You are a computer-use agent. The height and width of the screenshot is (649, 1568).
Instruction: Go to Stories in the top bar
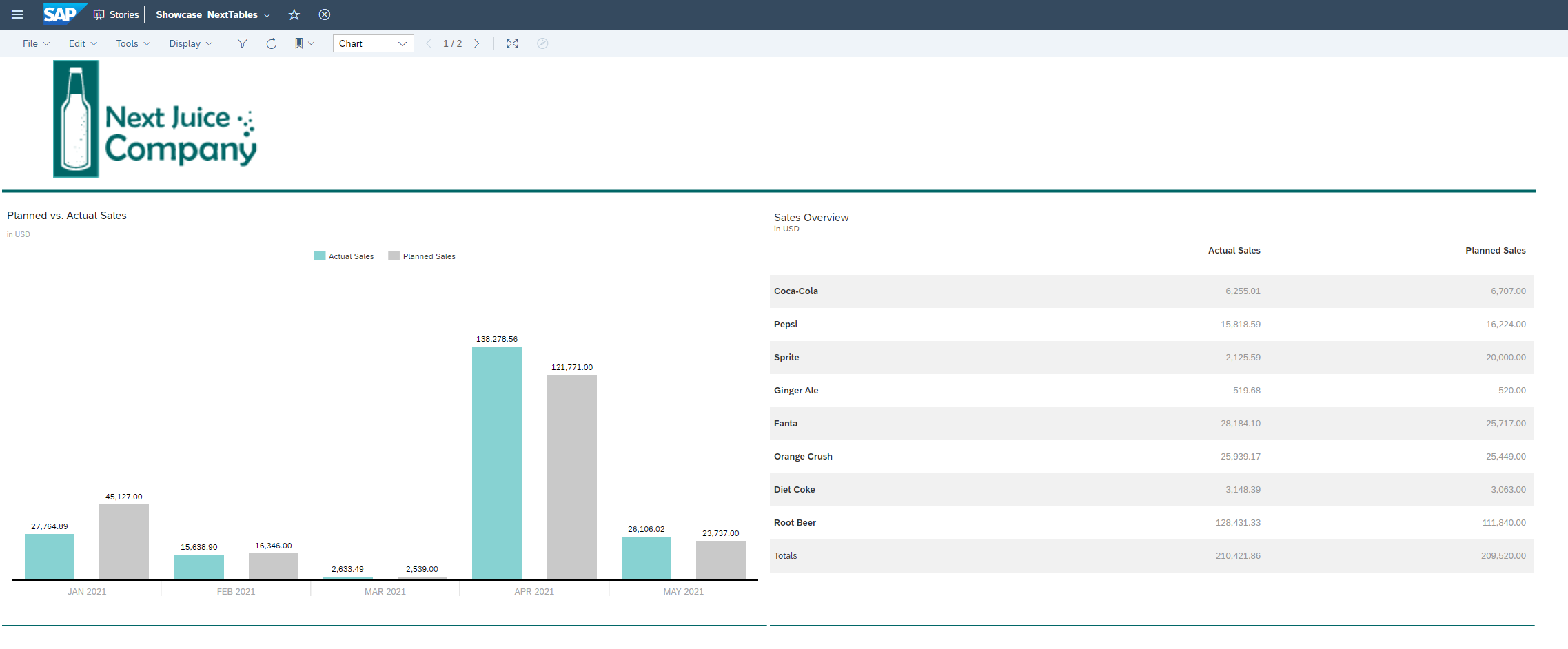[116, 14]
